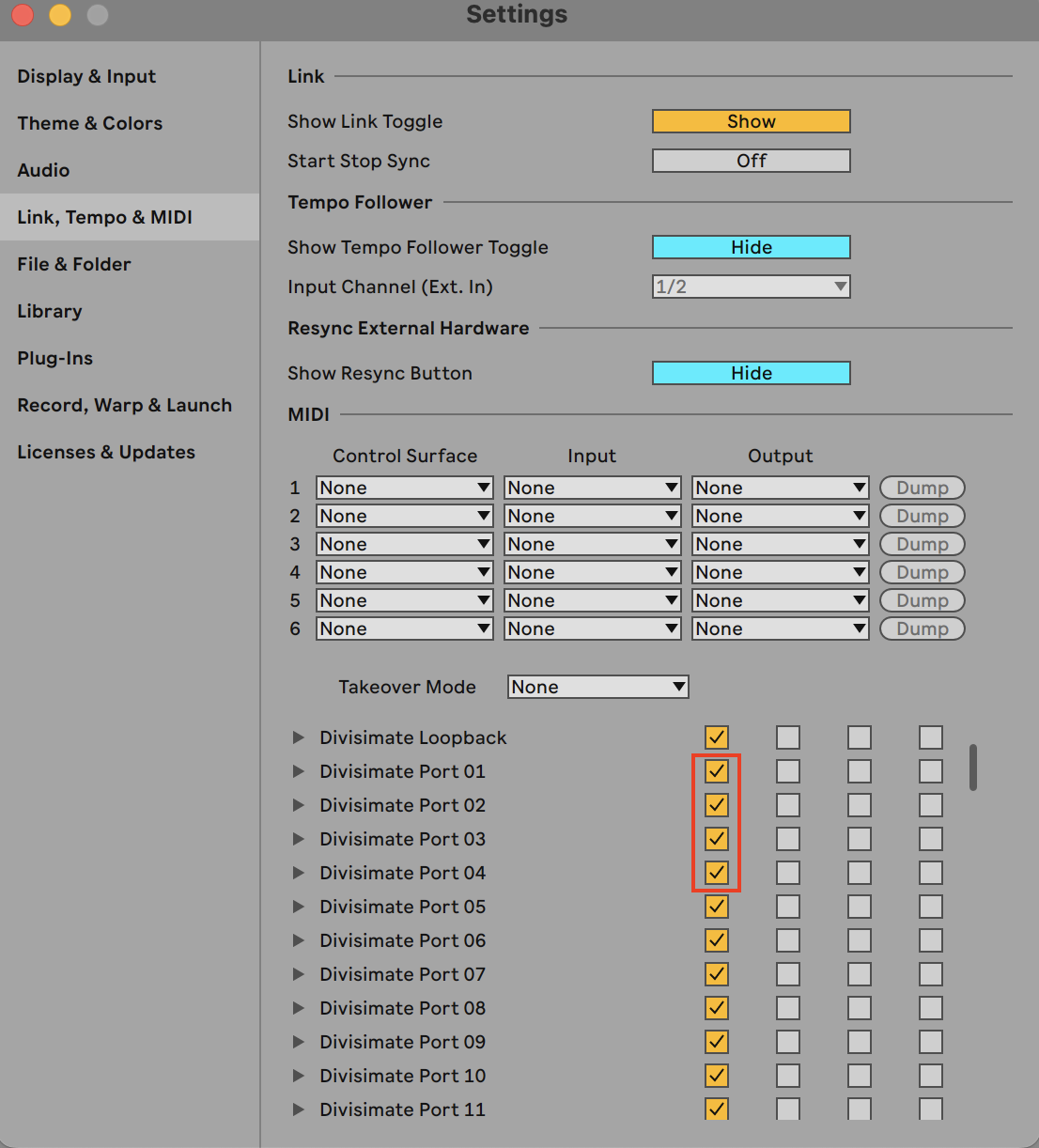
Task: Expand Divisimate Port 07 disclosure triangle
Action: tap(298, 974)
